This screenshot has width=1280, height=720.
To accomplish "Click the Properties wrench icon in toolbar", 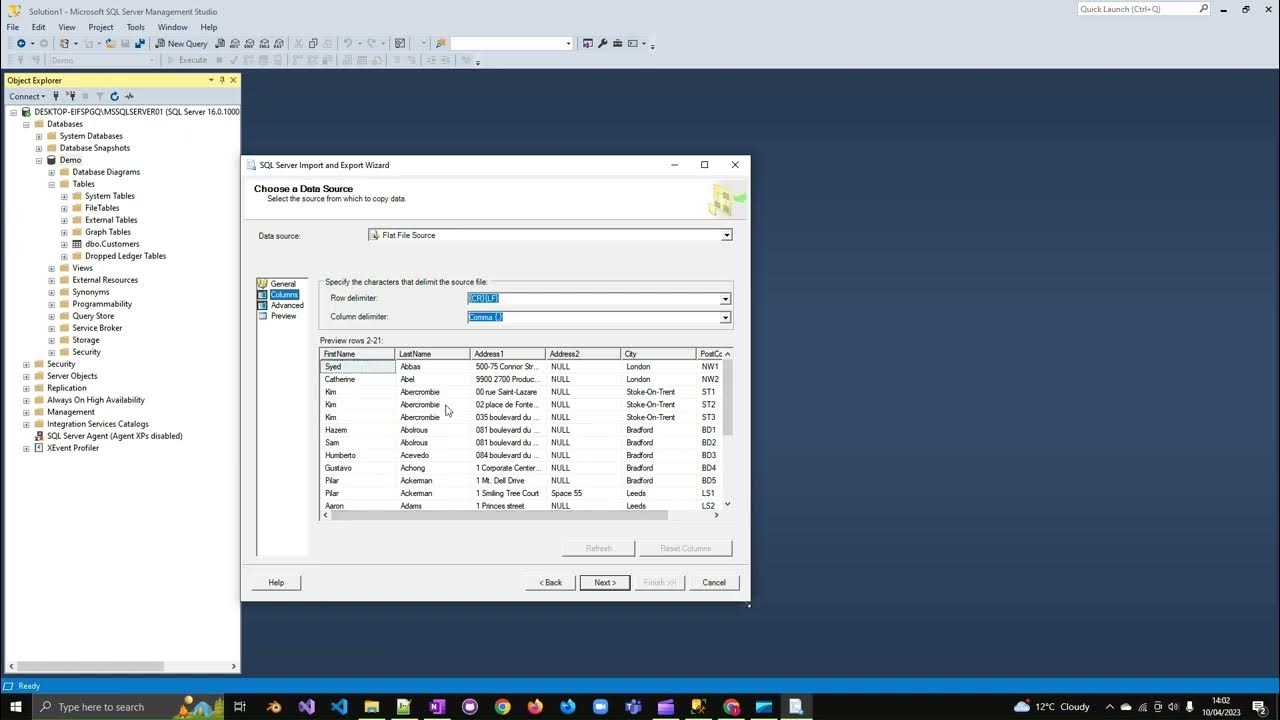I will click(603, 44).
